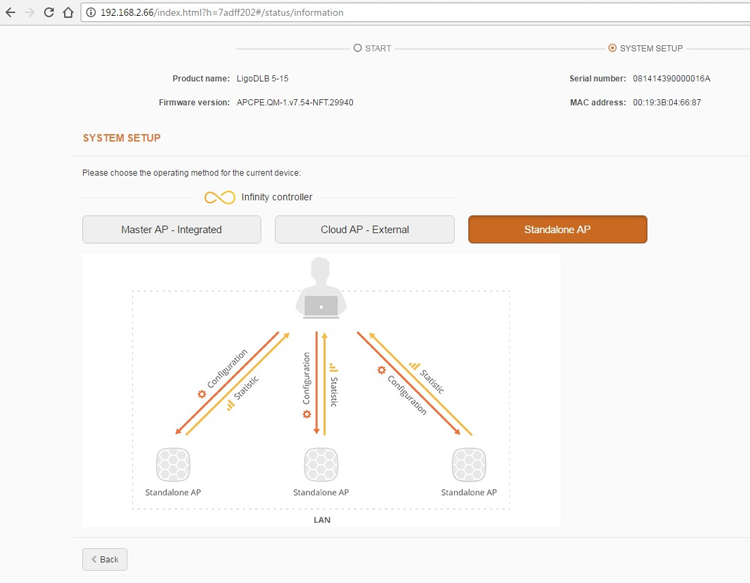Click the 'Firmware version:' label
This screenshot has width=750, height=583.
tap(194, 102)
